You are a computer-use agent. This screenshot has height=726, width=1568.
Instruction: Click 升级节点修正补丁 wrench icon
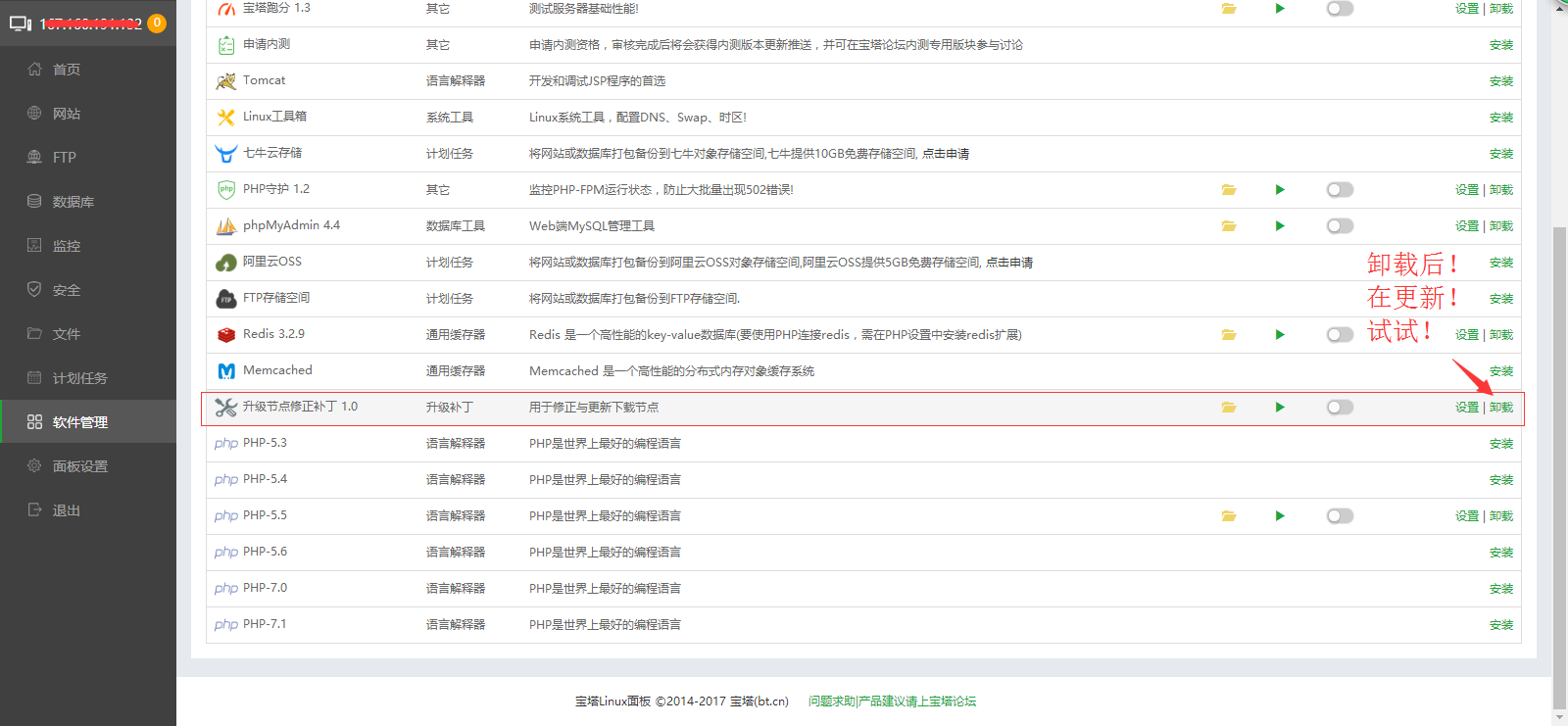point(226,408)
